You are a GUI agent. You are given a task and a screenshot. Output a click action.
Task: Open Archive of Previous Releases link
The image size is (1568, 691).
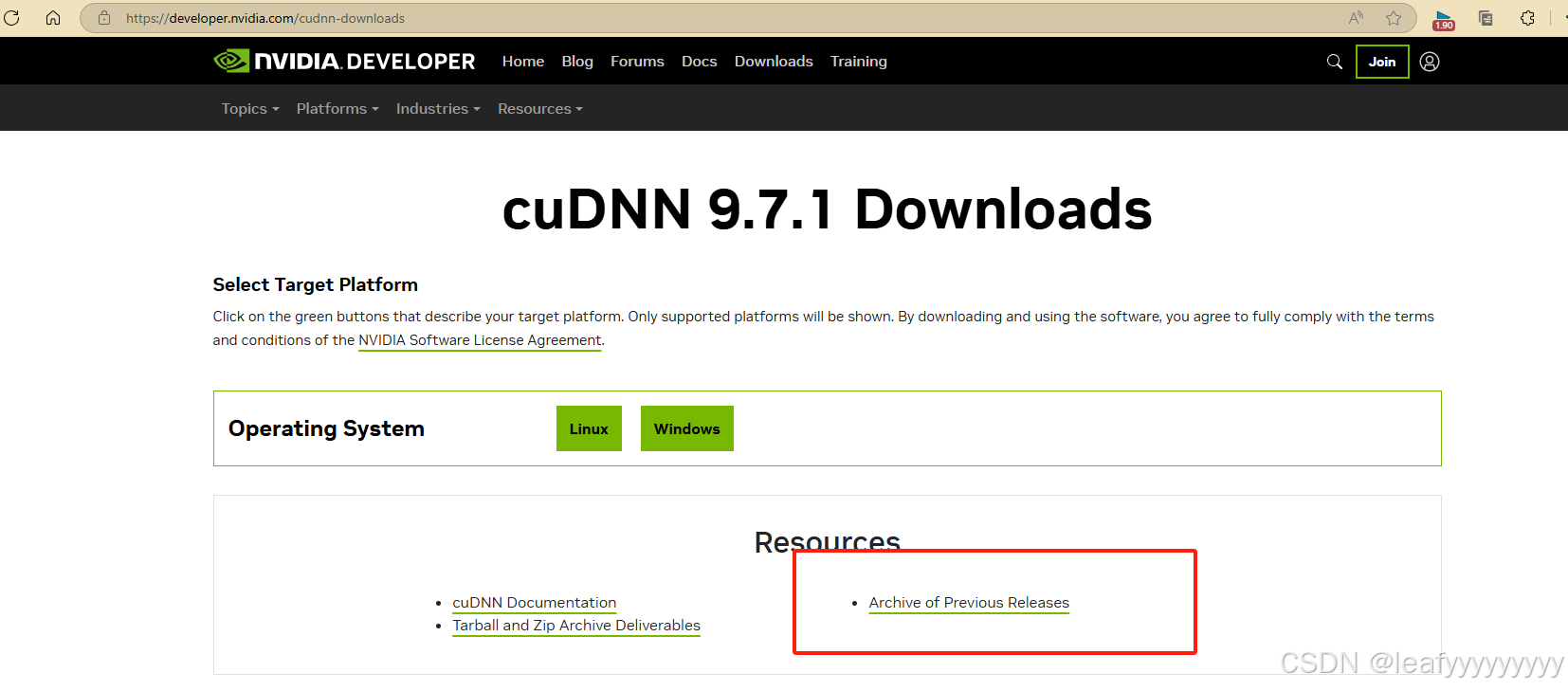[969, 603]
